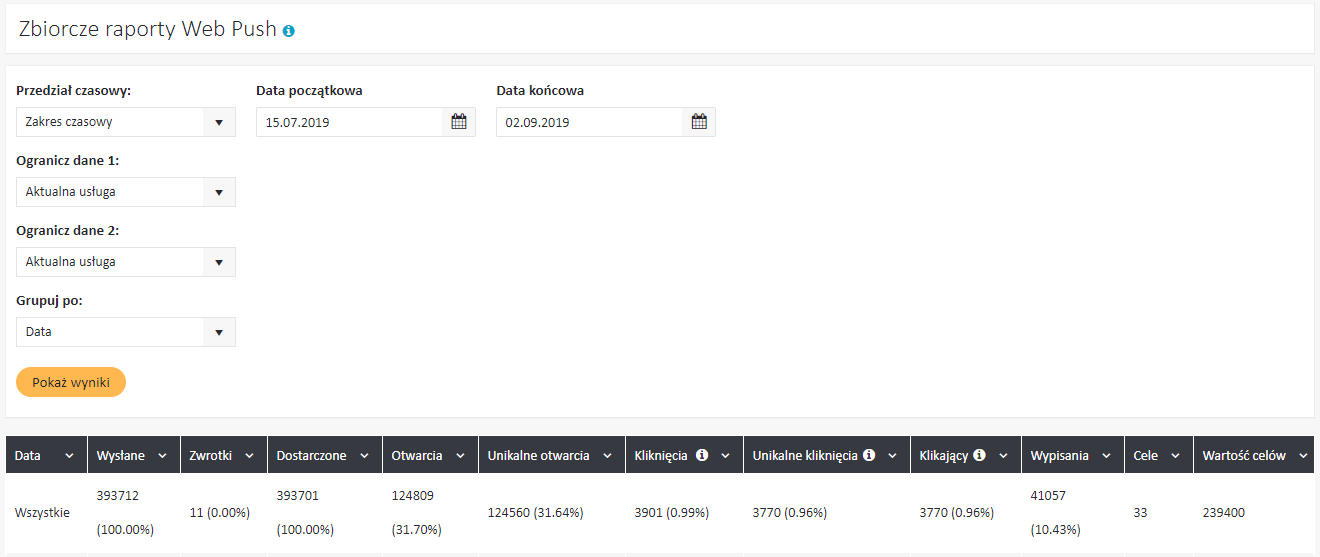Screen dimensions: 1320x557
Task: Open the Zwrotki column chevron menu
Action: (x=249, y=456)
